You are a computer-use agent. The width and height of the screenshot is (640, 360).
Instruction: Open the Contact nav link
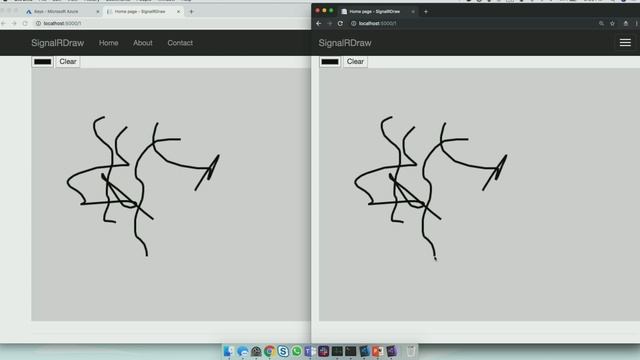(180, 43)
